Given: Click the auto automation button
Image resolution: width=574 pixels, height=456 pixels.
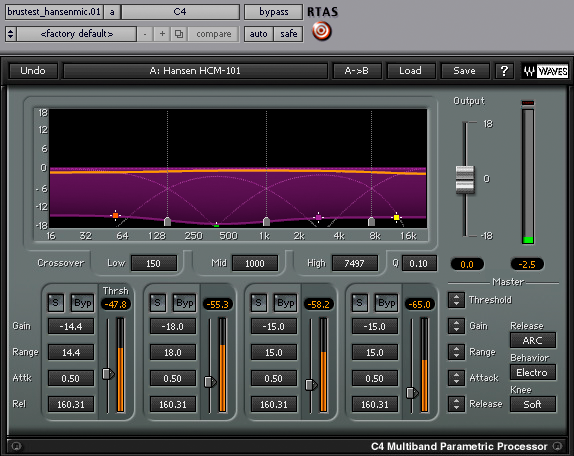Looking at the screenshot, I should 259,34.
